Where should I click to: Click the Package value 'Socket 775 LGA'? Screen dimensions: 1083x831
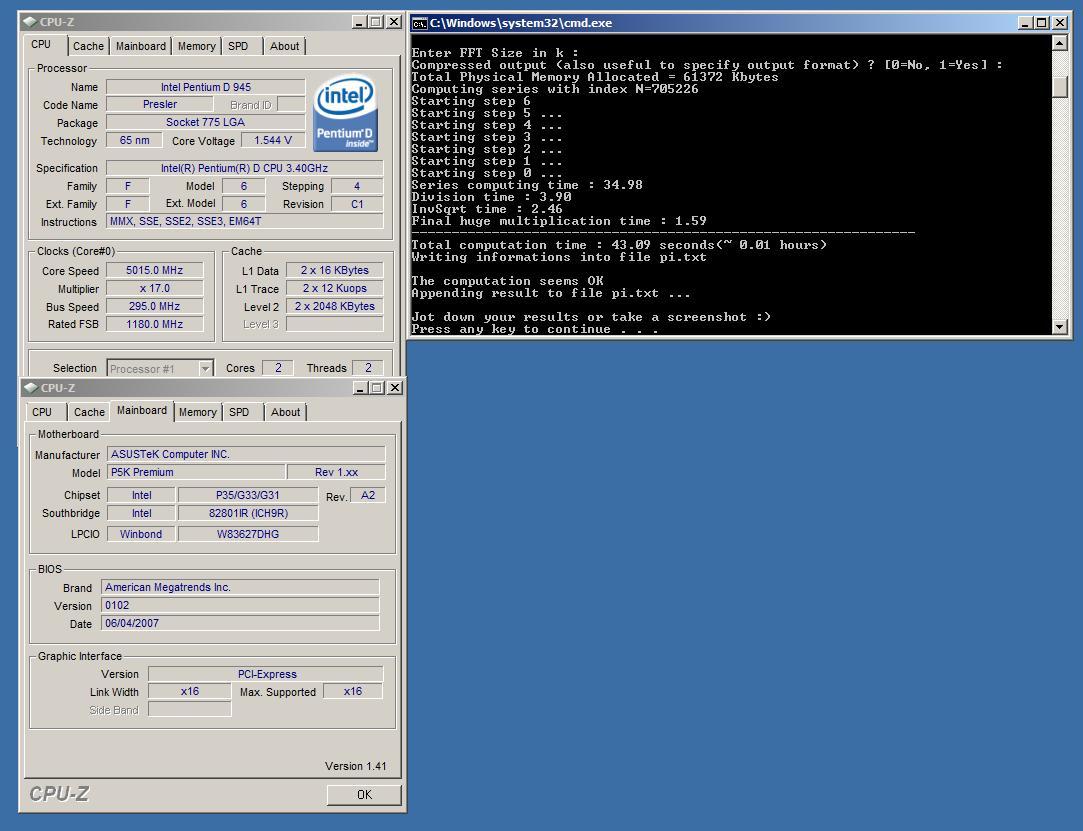pos(206,122)
